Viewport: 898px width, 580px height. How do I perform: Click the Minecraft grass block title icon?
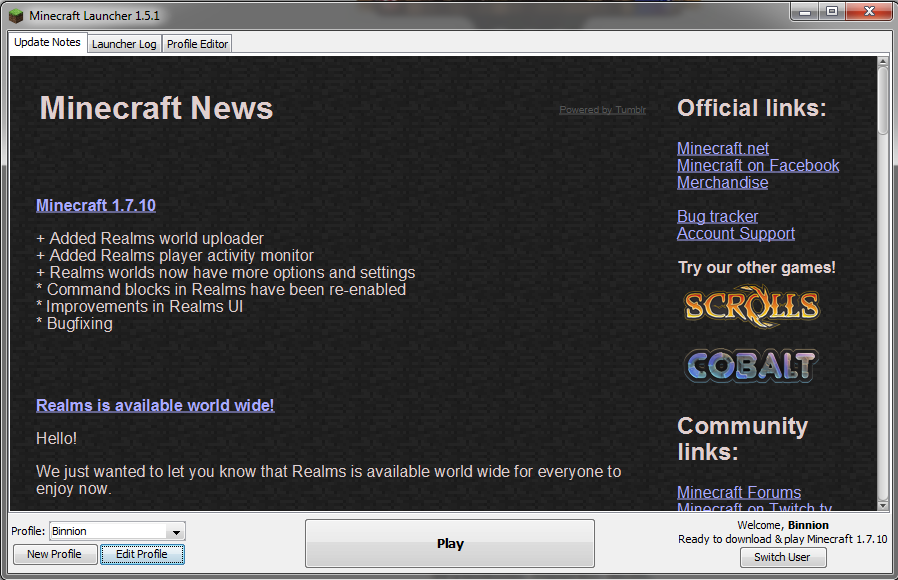coord(17,15)
